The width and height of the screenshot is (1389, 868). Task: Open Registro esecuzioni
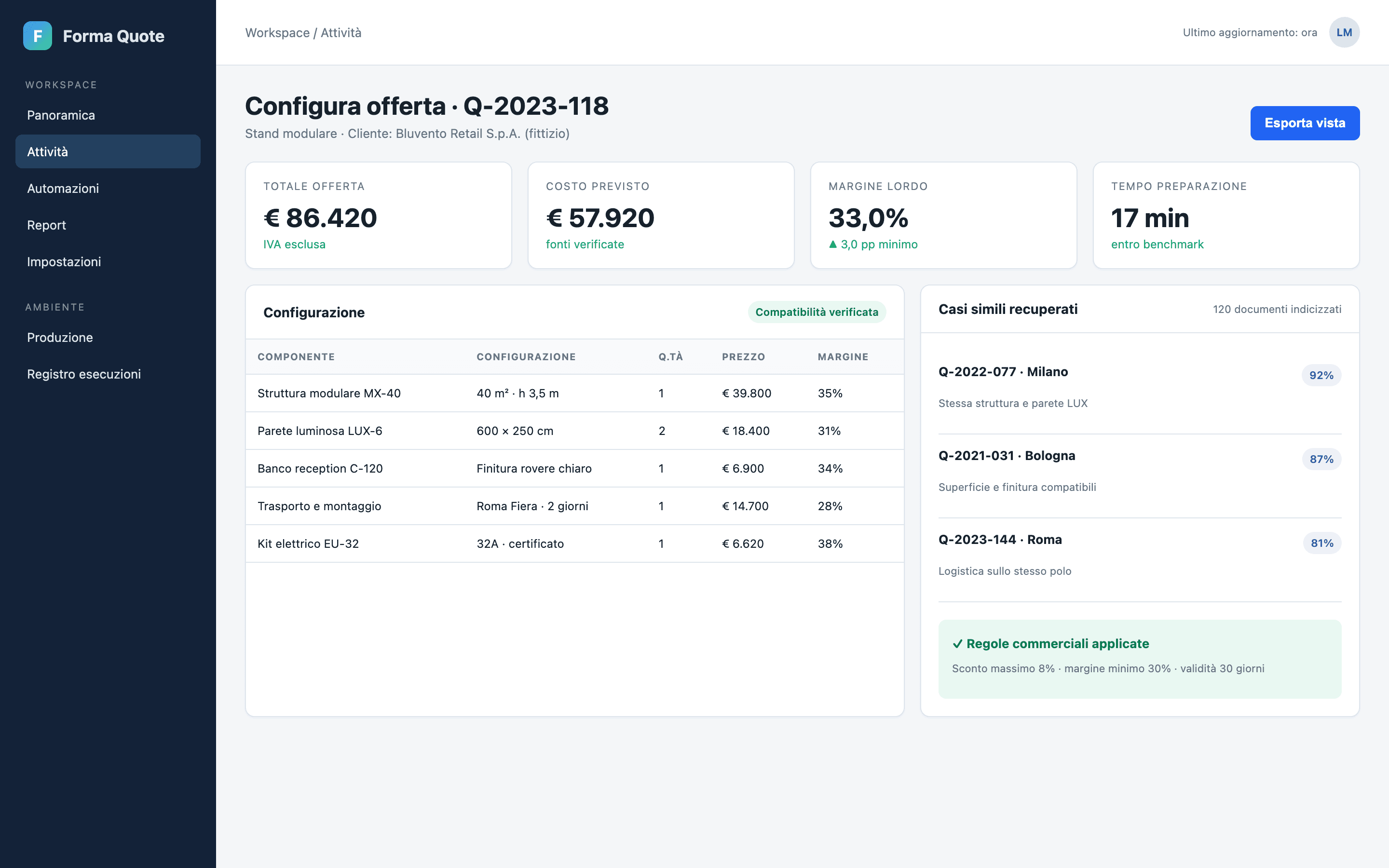coord(108,374)
